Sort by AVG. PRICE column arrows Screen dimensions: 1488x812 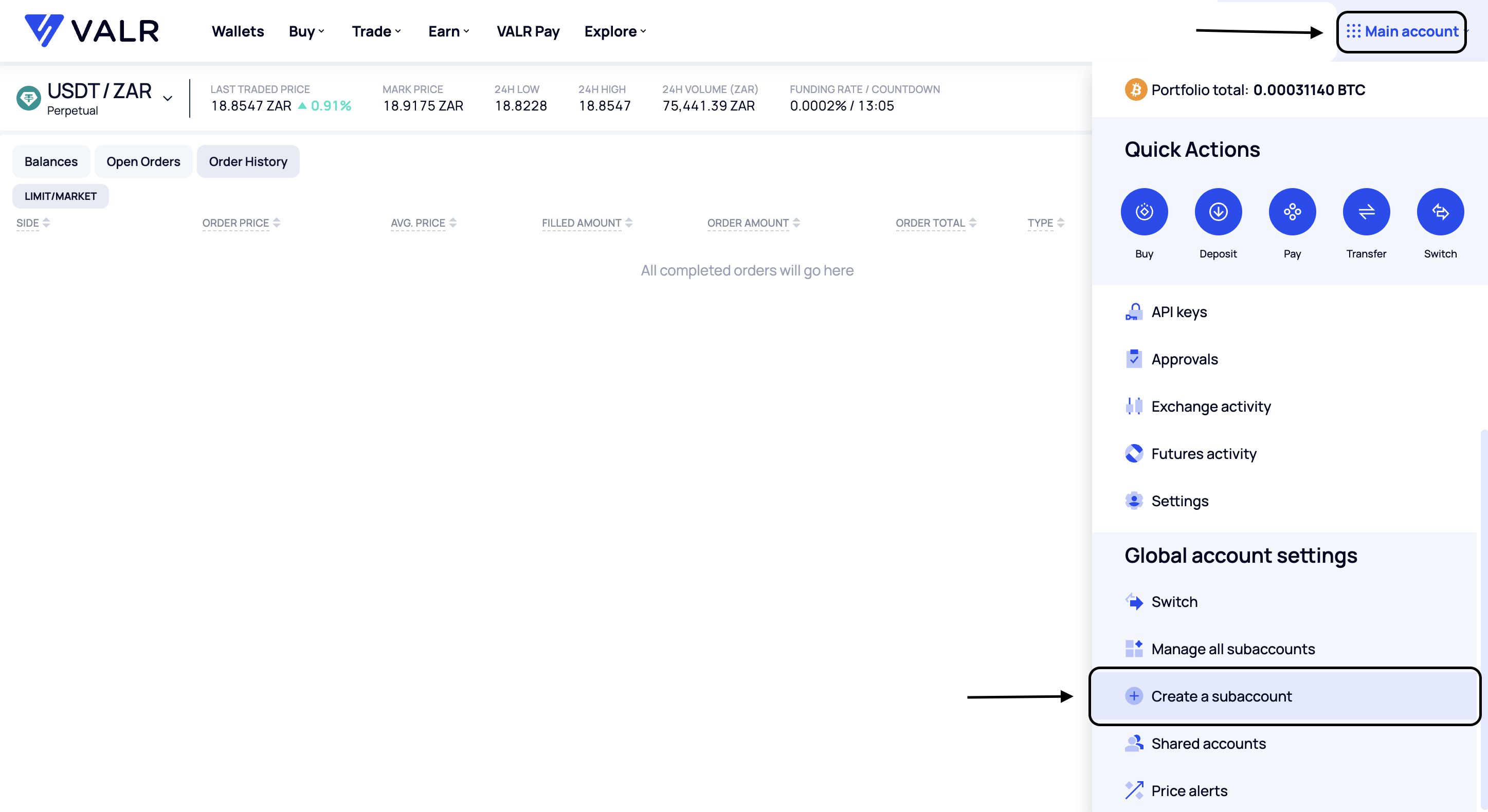pos(453,223)
